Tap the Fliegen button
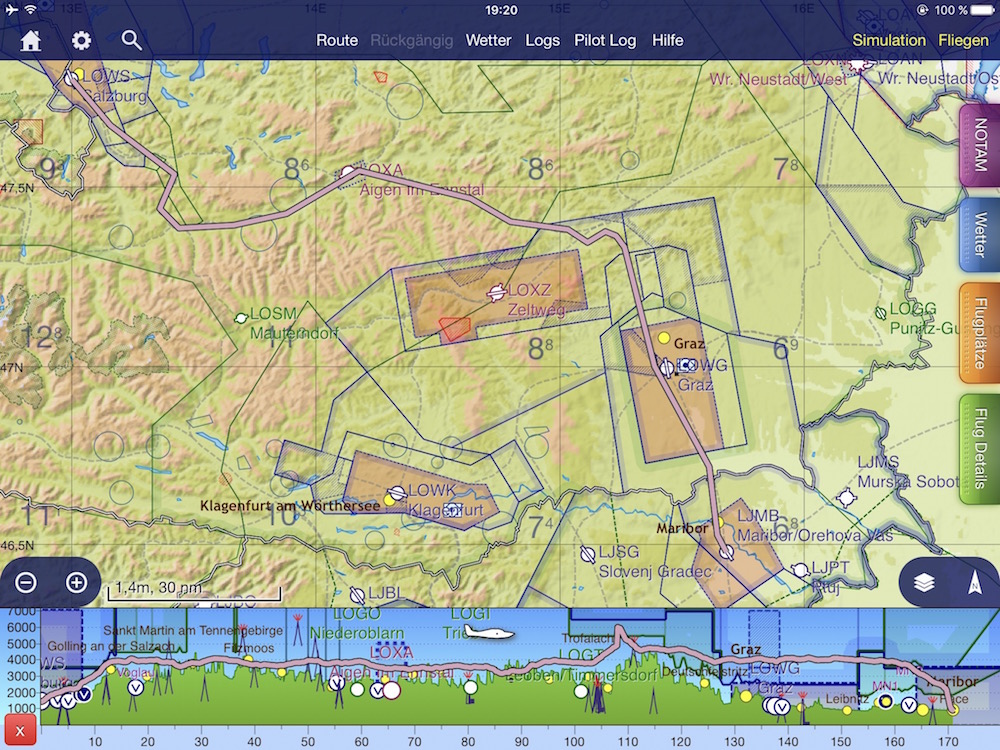Screen dimensions: 1000x750 click(963, 40)
